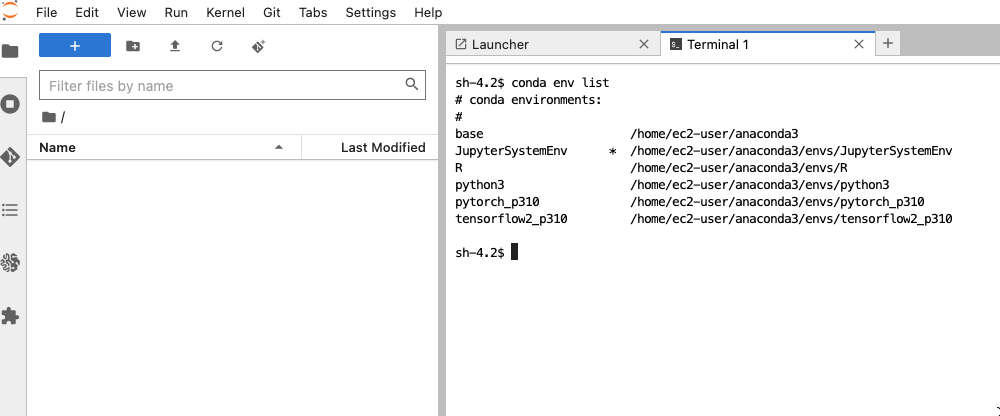Click the path ending envs/JupyterSystemEnv

[791, 151]
